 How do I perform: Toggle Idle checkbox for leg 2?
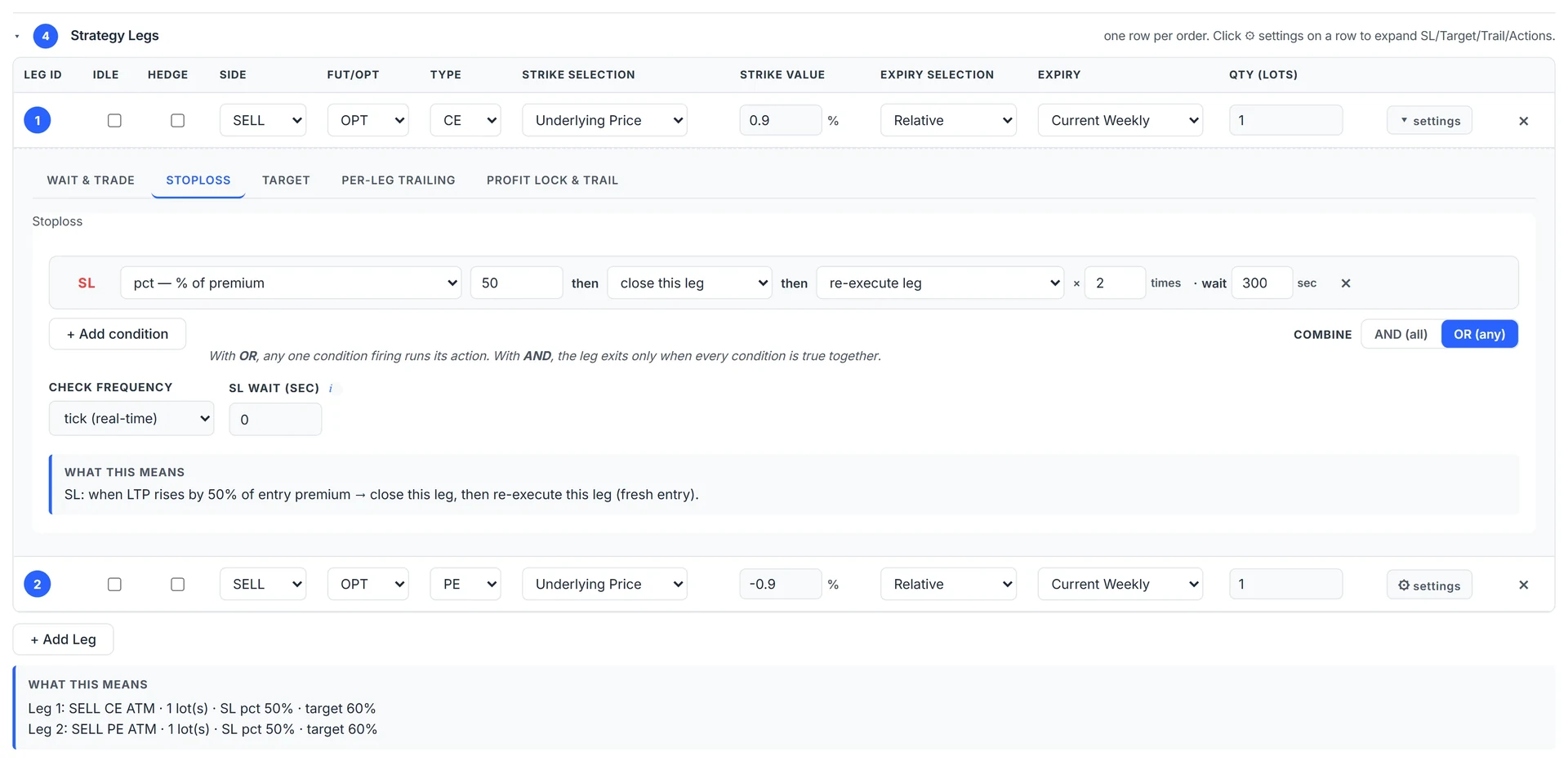114,584
